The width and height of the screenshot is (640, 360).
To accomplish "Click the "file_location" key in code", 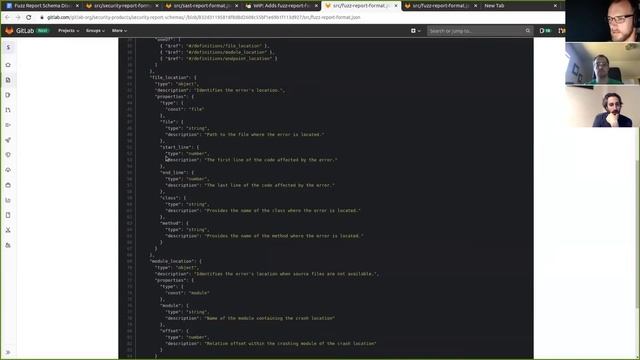I will click(170, 77).
